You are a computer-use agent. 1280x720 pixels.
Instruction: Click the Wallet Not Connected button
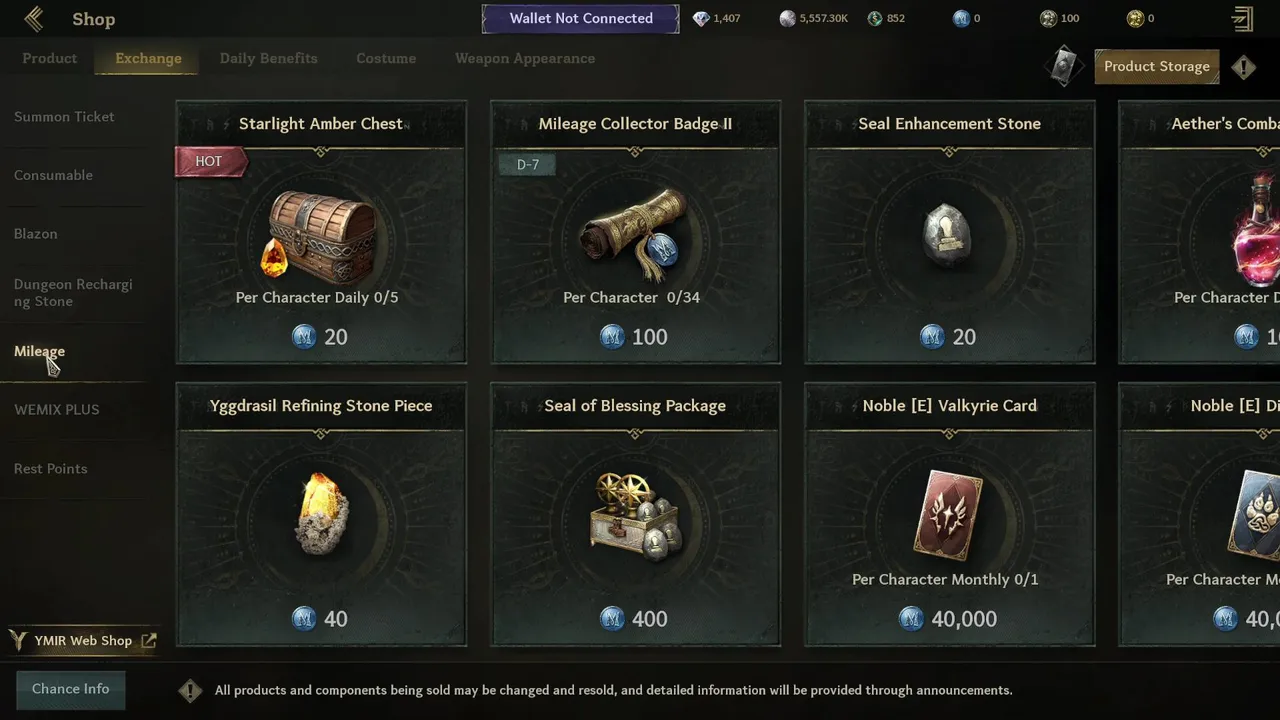point(581,19)
